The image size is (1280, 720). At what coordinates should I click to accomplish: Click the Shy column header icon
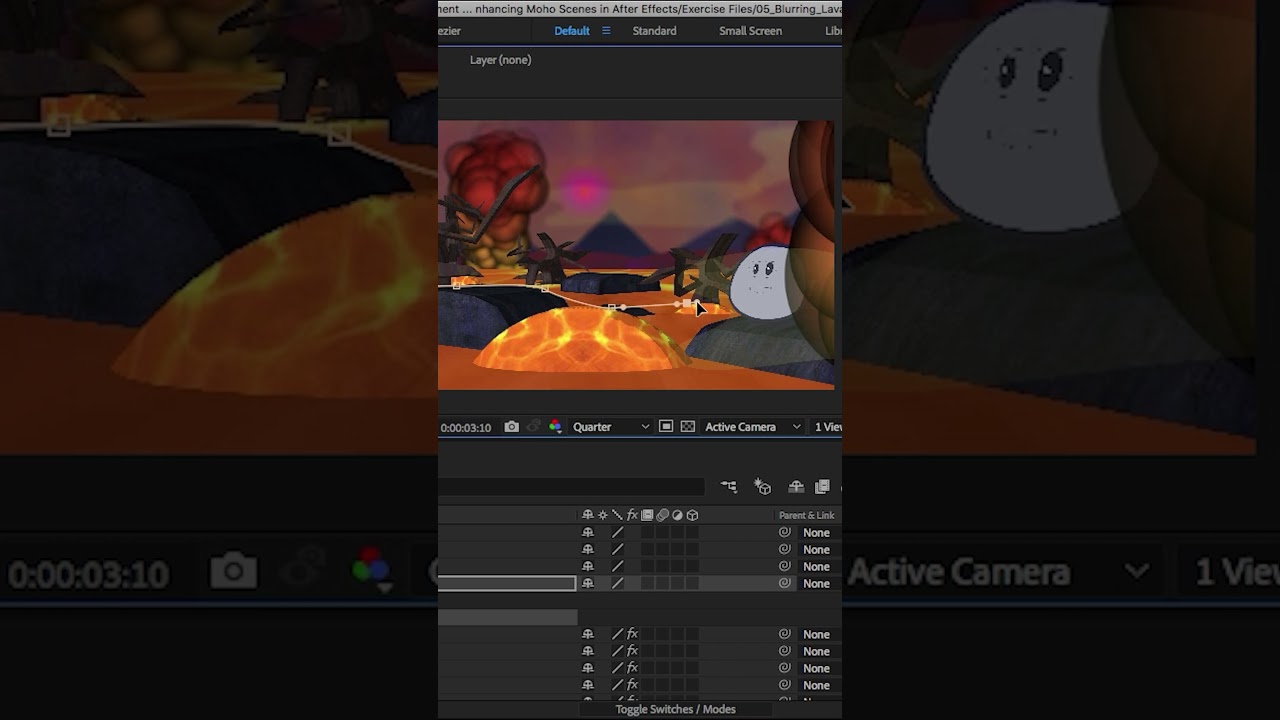[588, 515]
